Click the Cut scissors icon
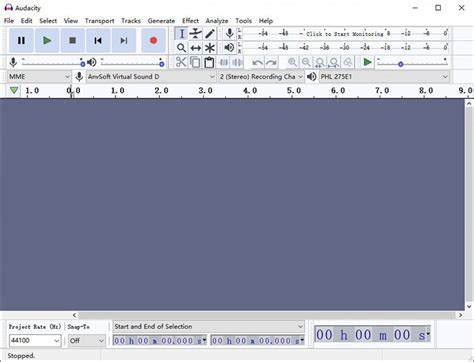 click(x=181, y=62)
